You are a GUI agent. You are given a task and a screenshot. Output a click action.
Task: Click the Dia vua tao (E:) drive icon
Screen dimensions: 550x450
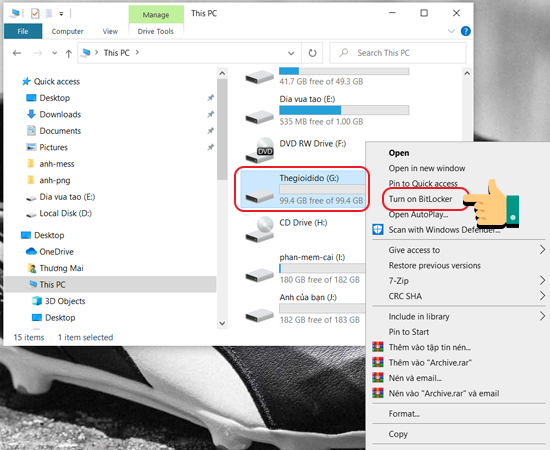pyautogui.click(x=259, y=116)
